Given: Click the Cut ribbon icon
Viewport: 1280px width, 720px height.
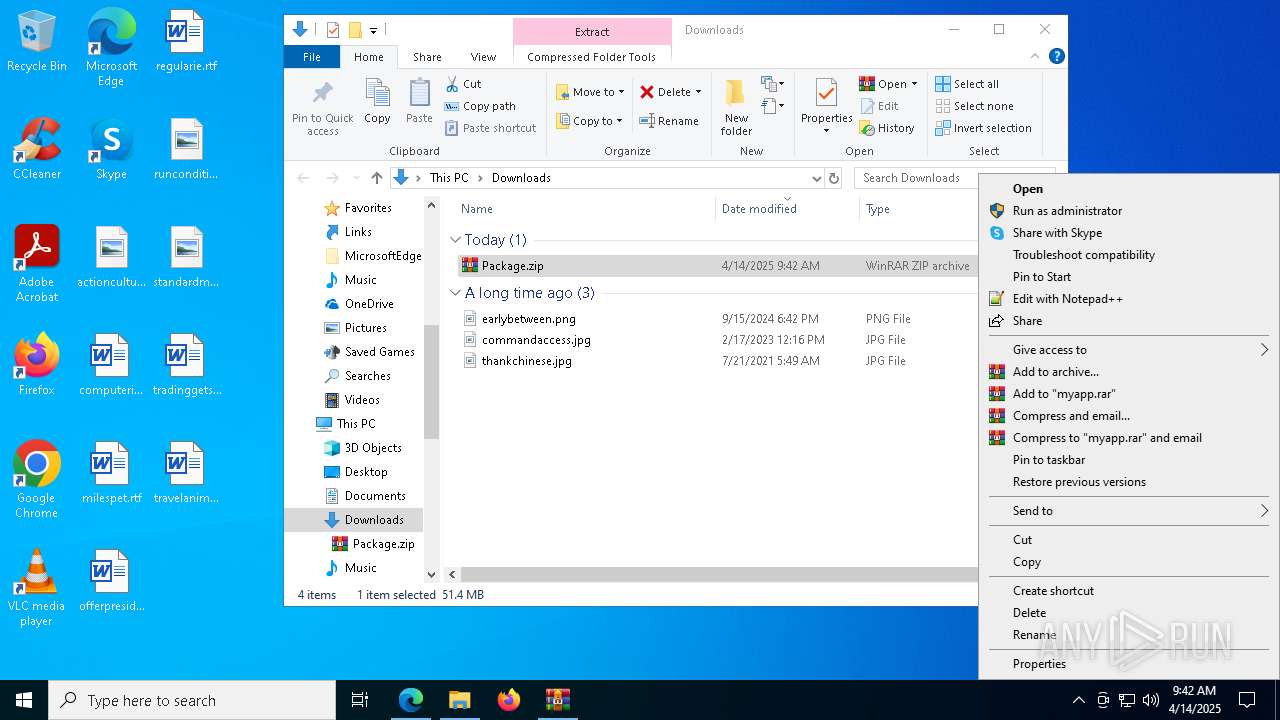Looking at the screenshot, I should [452, 84].
